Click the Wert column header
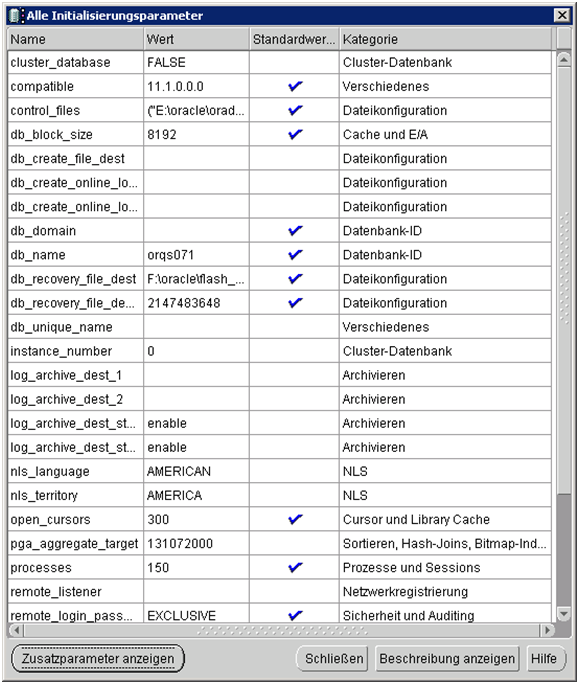The image size is (579, 684). [x=196, y=39]
